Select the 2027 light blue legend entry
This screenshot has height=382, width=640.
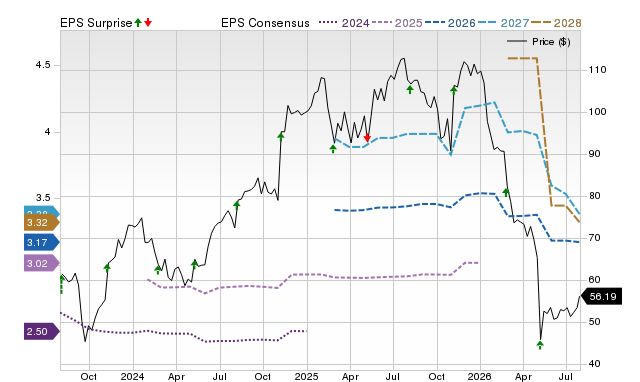(x=503, y=23)
